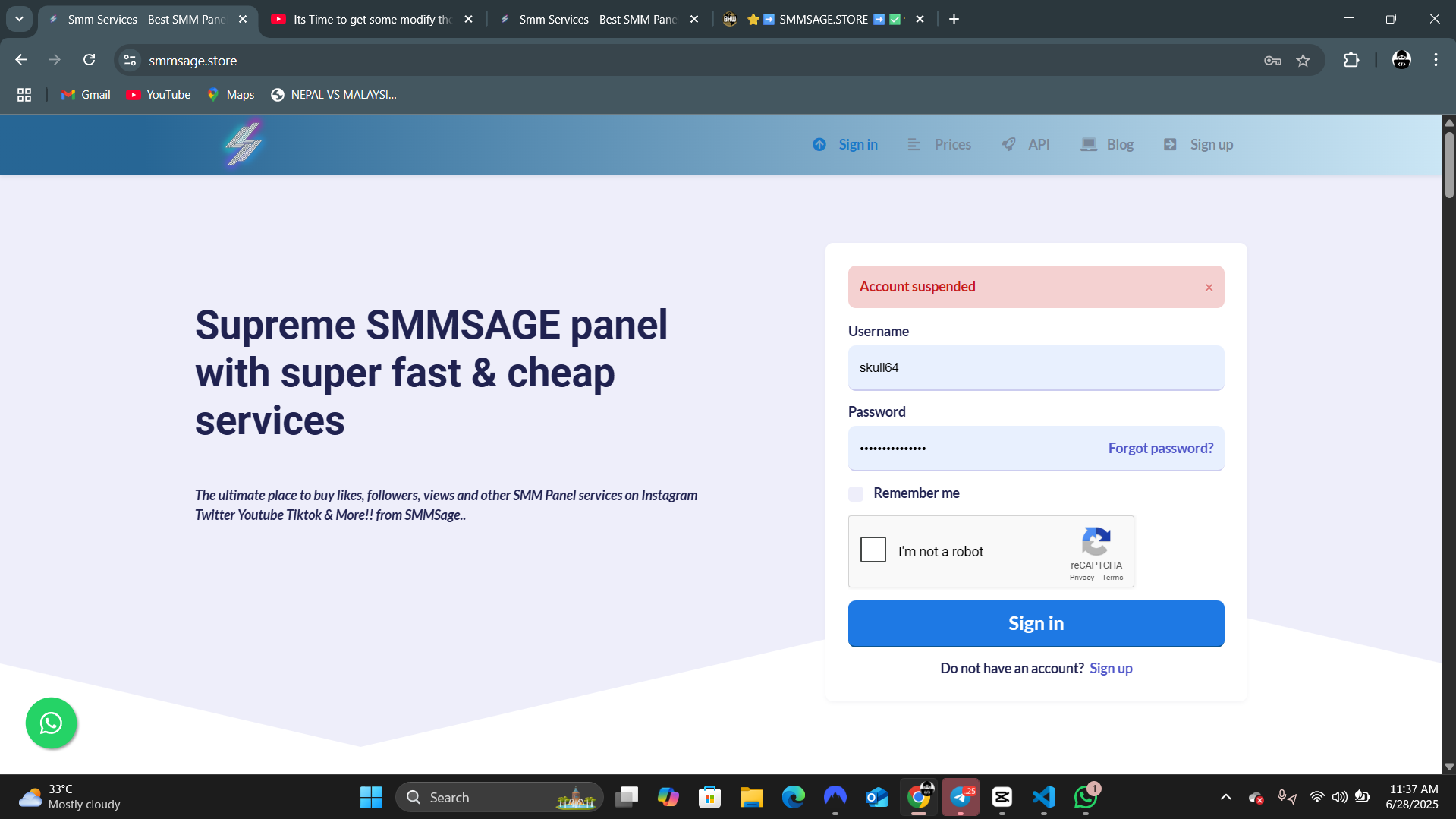Screen dimensions: 1456x819
Task: Open Outlook from the taskbar
Action: 877,797
